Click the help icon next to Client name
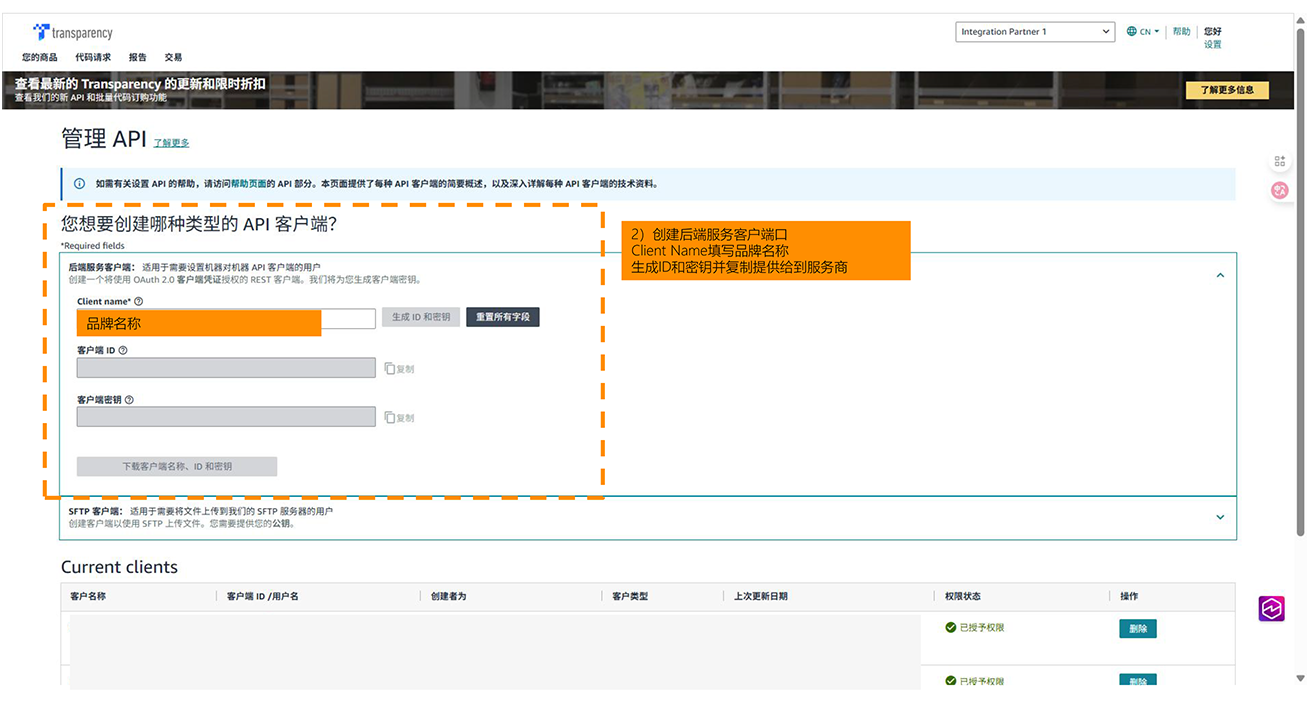This screenshot has width=1310, height=716. point(138,301)
